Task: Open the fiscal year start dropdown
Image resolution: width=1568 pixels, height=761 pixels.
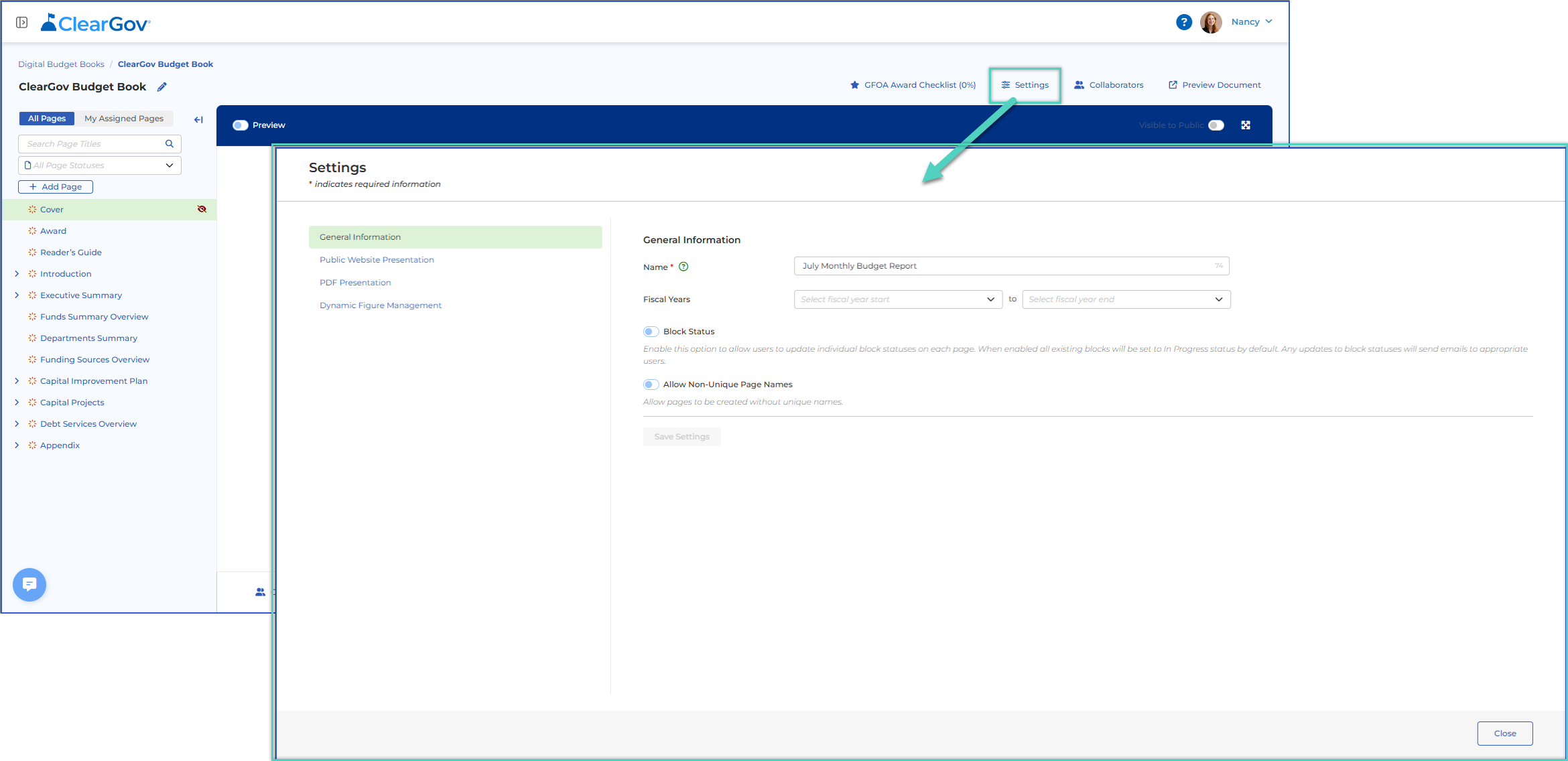Action: click(x=898, y=299)
